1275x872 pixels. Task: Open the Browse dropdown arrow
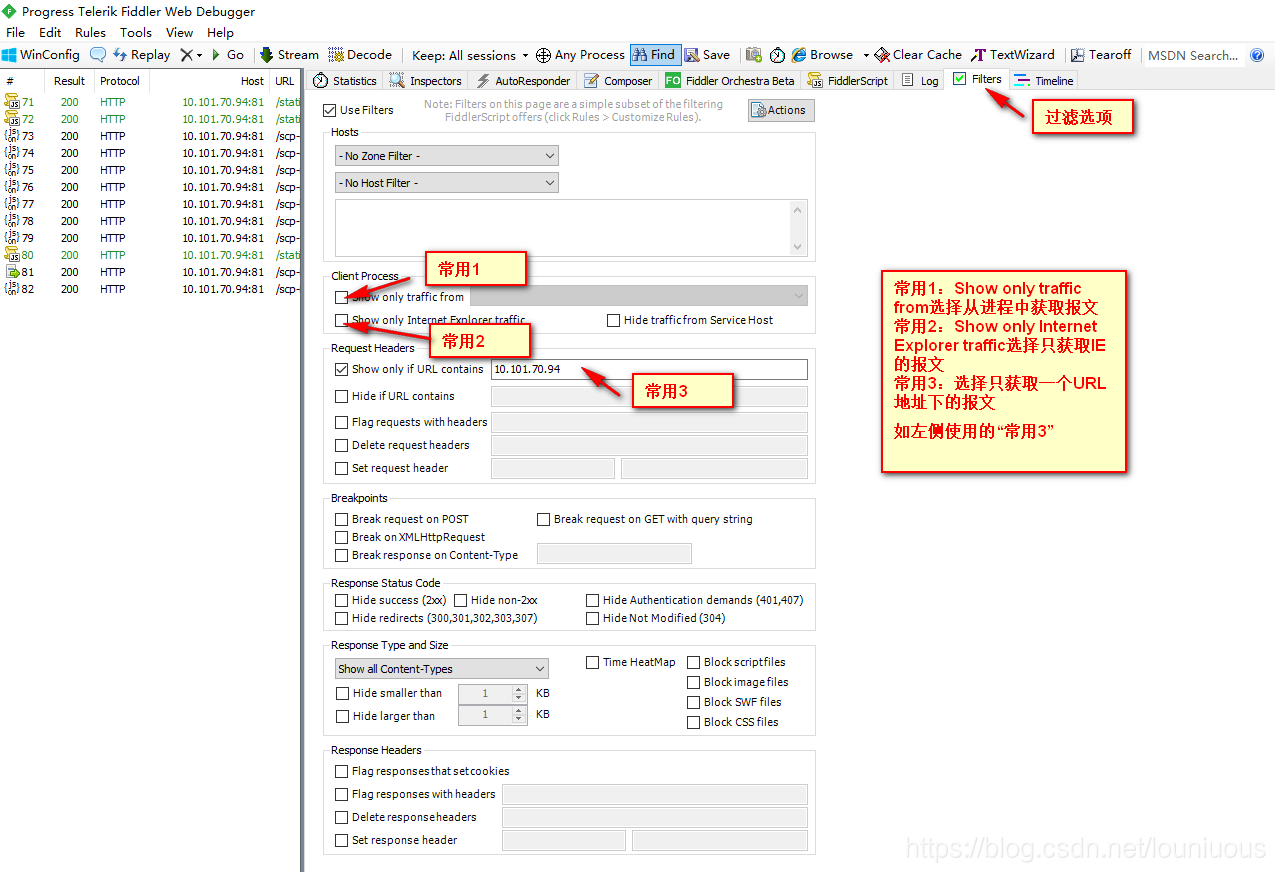point(866,55)
